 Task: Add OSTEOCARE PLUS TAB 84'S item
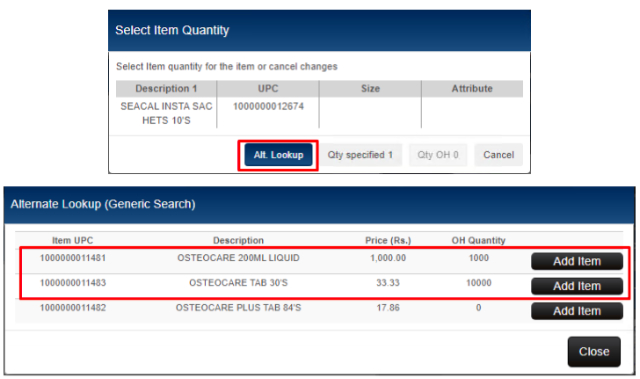[x=577, y=311]
